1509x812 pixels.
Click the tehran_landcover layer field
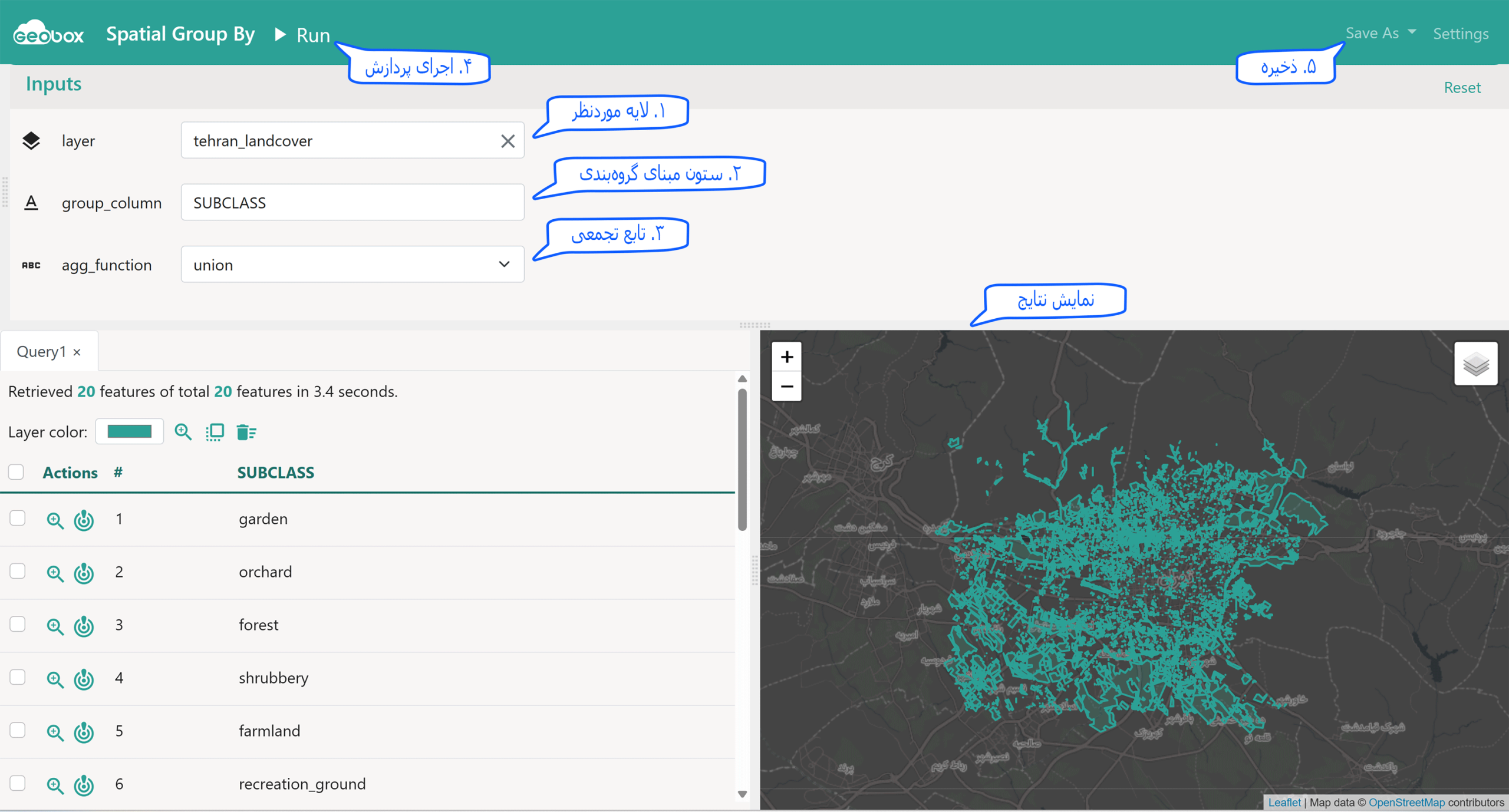(x=352, y=140)
